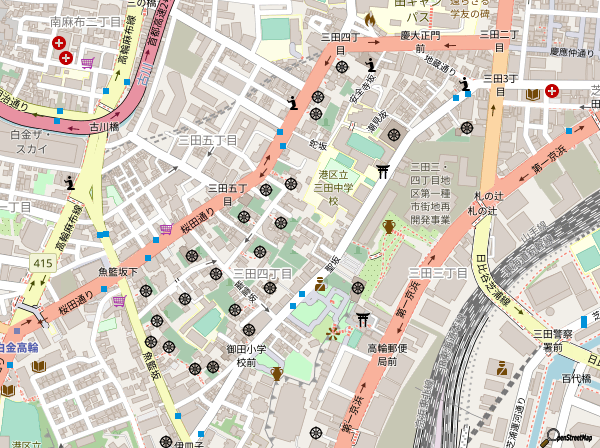Select the 古川橋 bridge label
The width and height of the screenshot is (600, 448).
pyautogui.click(x=103, y=127)
